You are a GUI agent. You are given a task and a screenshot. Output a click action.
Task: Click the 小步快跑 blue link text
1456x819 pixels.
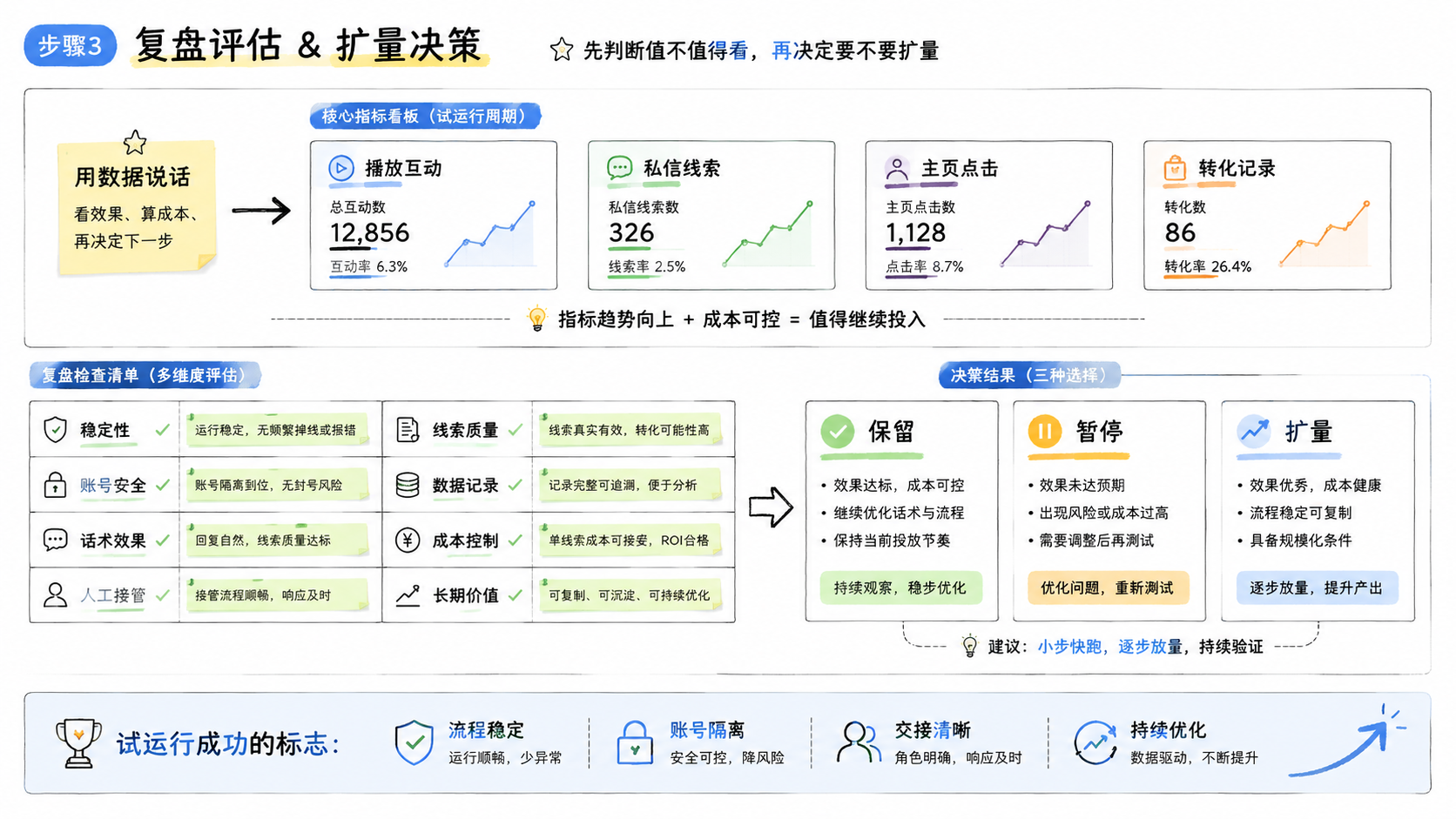pos(1069,647)
